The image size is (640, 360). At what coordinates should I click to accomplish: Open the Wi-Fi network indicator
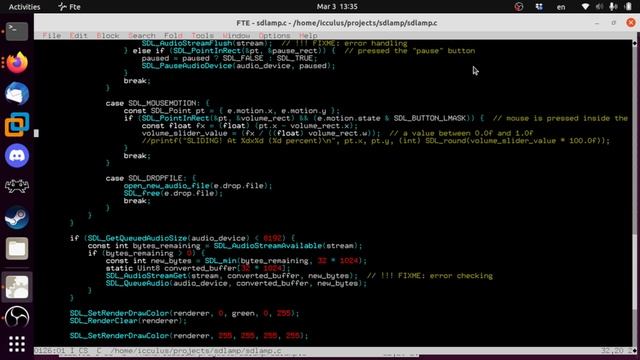tap(585, 7)
